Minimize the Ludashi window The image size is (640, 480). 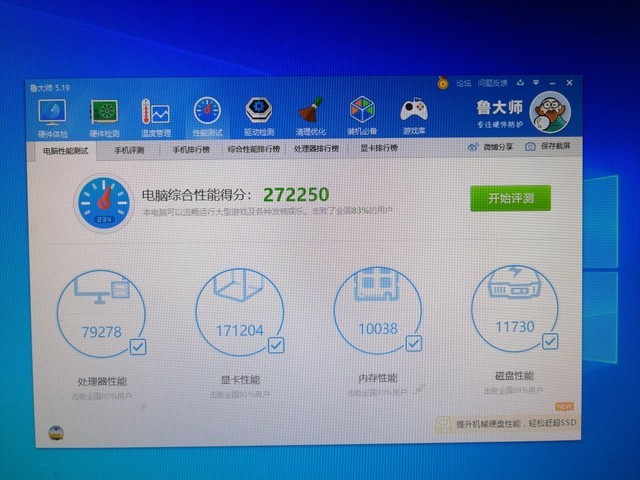[x=552, y=83]
